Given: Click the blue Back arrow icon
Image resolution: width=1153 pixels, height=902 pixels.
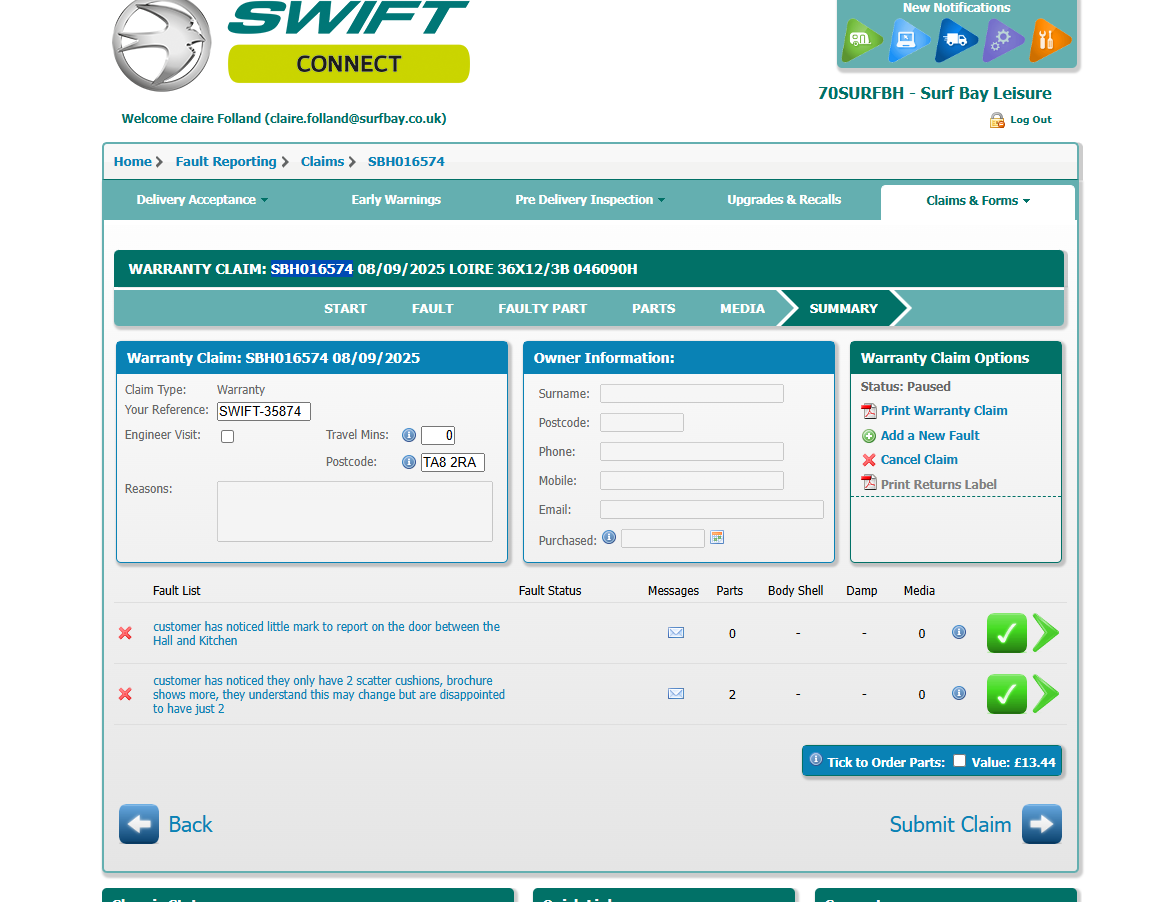Looking at the screenshot, I should [x=139, y=824].
